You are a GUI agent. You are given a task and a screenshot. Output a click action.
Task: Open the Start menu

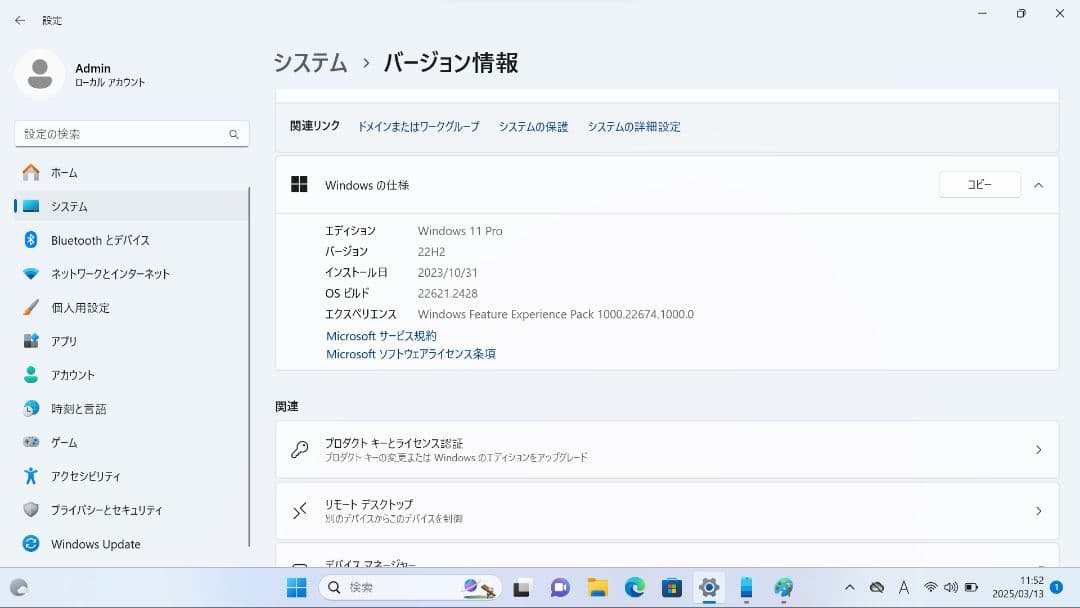[296, 588]
